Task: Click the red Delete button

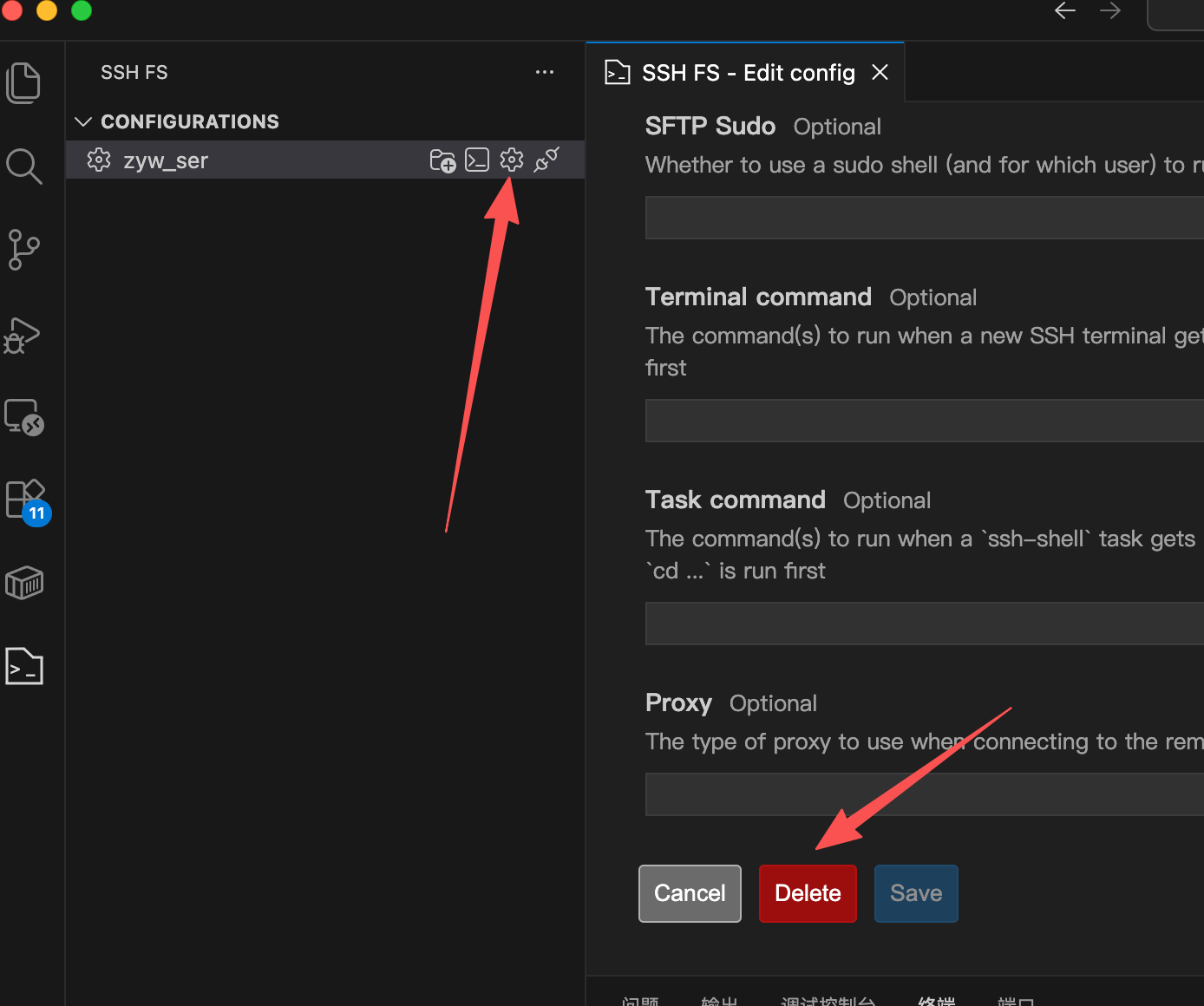Action: coord(808,893)
